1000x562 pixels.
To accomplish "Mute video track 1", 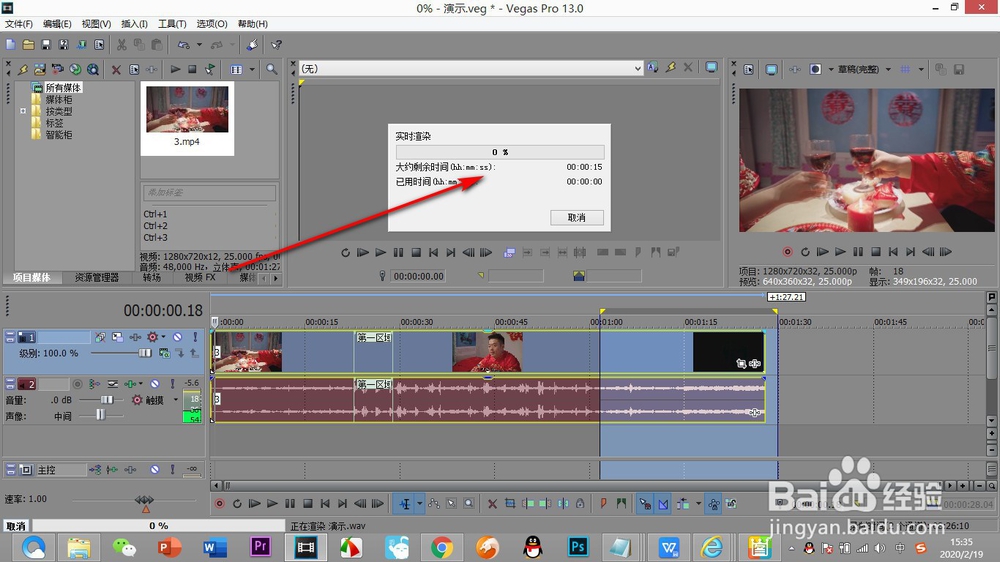I will pyautogui.click(x=177, y=337).
